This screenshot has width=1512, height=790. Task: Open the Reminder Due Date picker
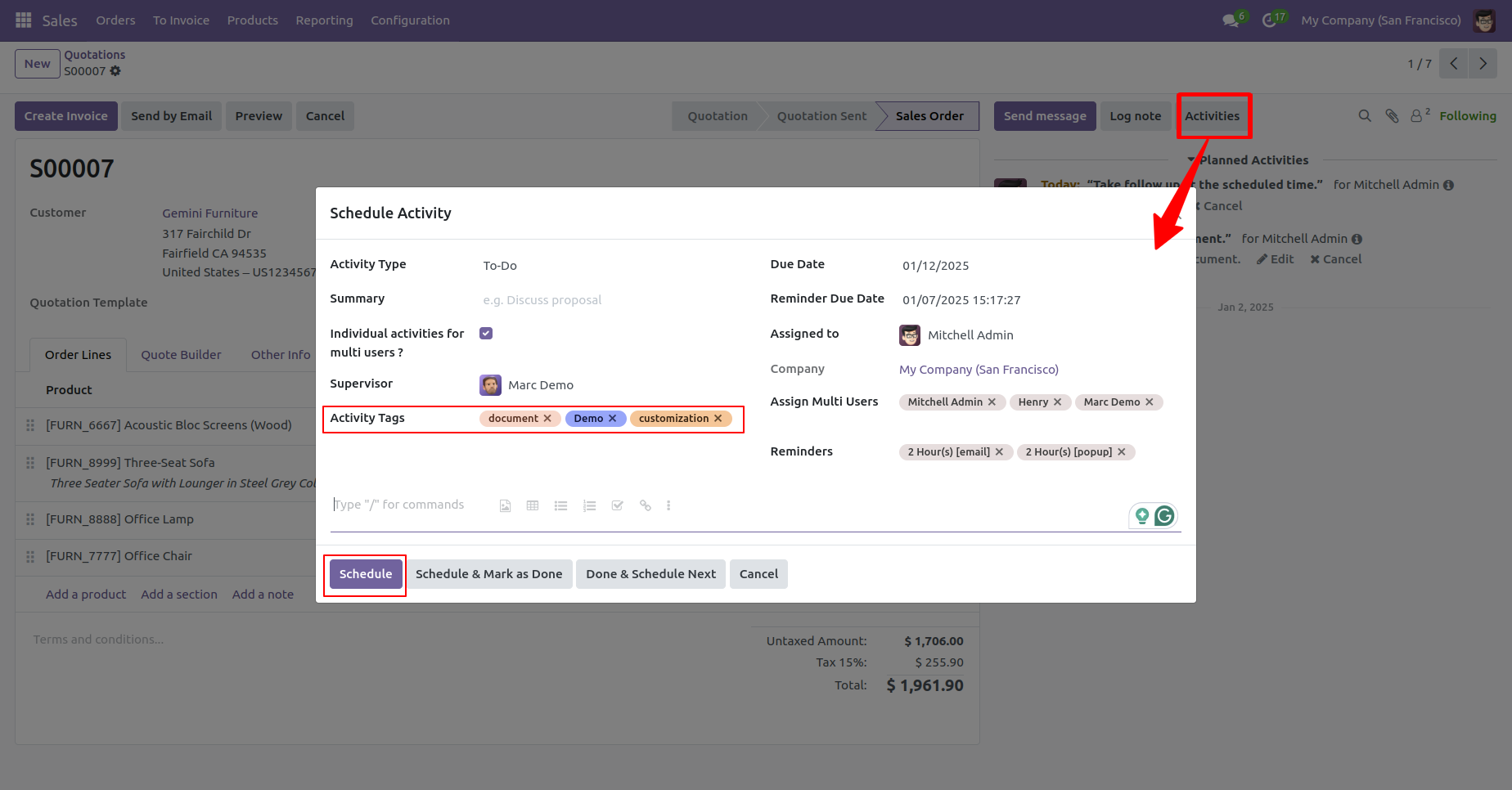[x=1039, y=300]
